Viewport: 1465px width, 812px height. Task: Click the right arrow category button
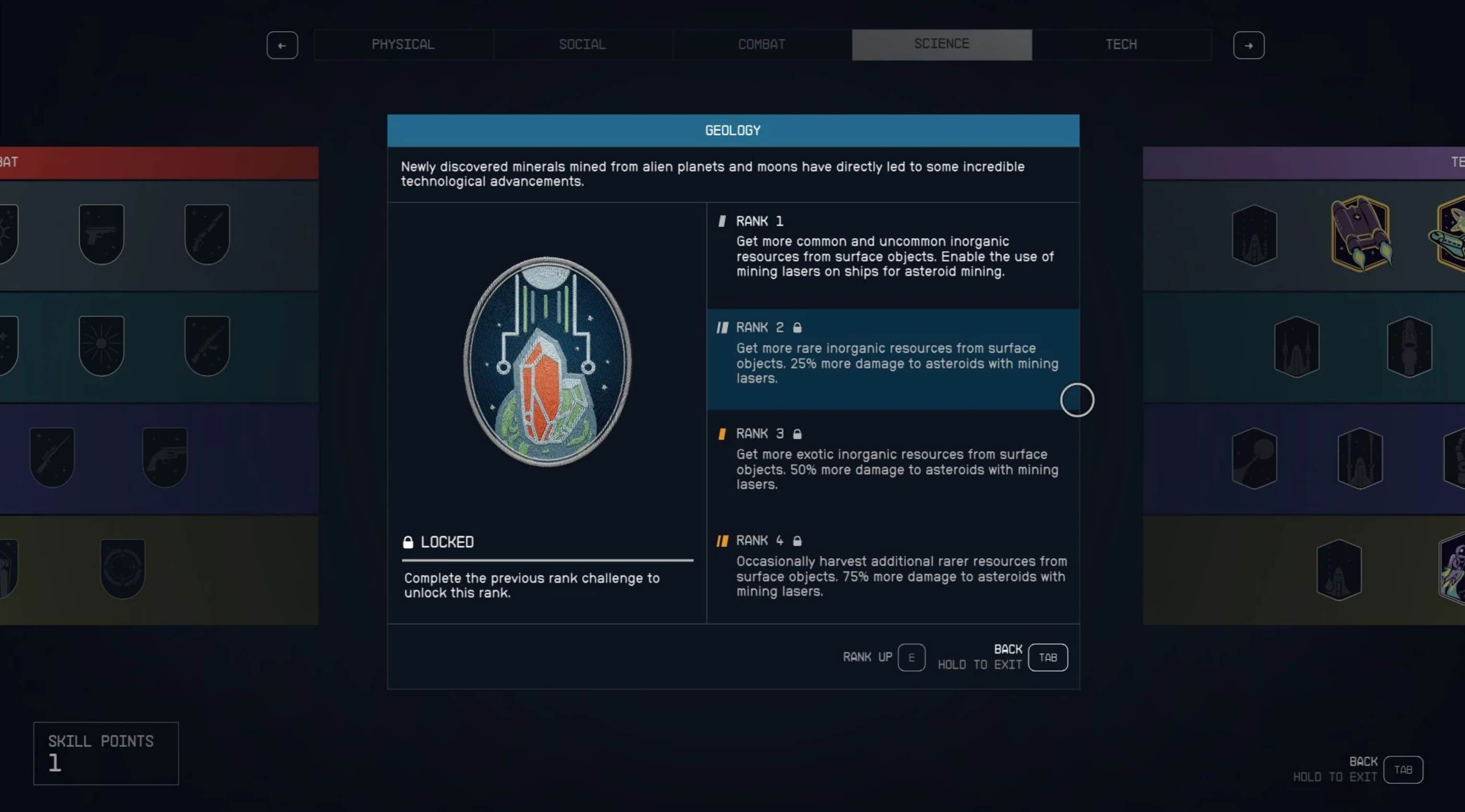[x=1248, y=46]
